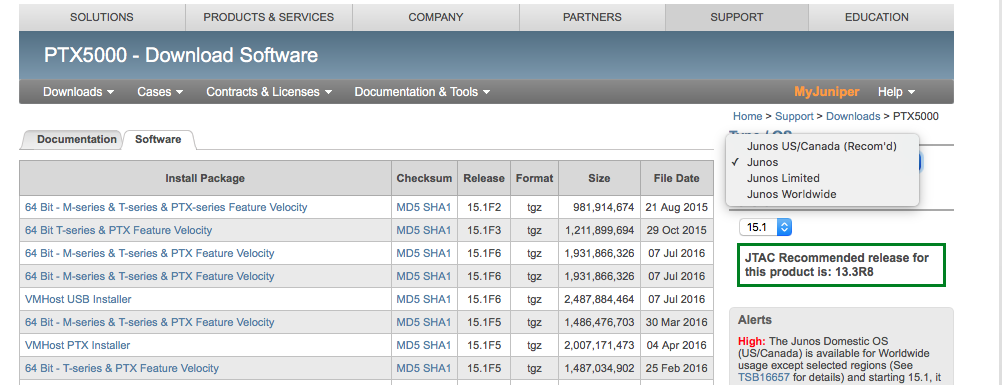Open the COMPANY navigation tab
The width and height of the screenshot is (1002, 385).
436,17
